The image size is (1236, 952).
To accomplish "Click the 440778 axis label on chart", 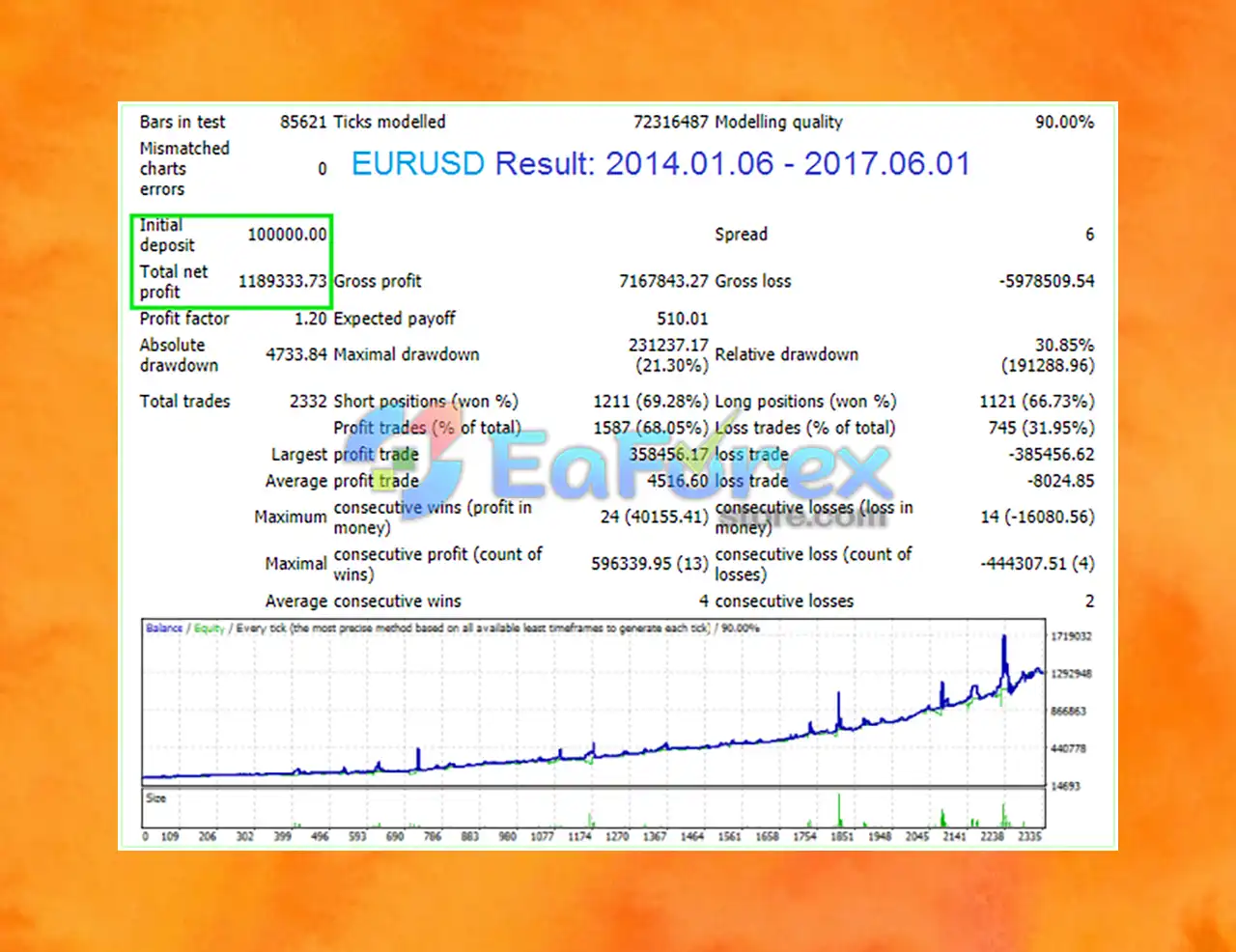I will click(x=1069, y=749).
